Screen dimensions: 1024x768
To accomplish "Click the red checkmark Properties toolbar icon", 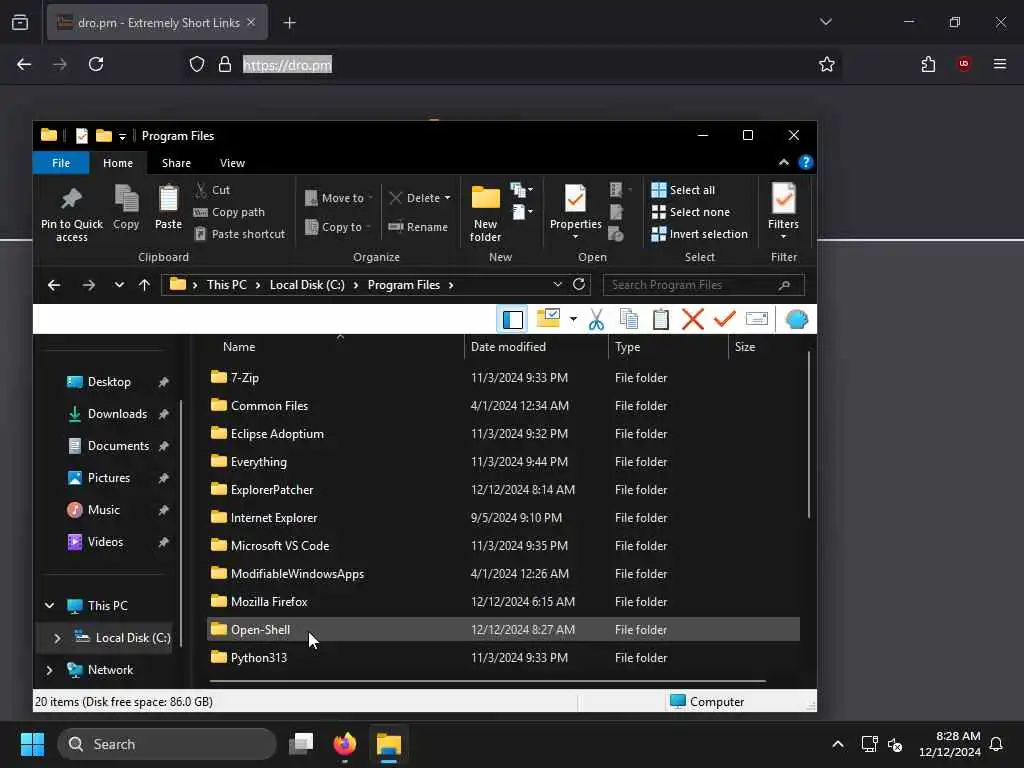I will click(724, 319).
